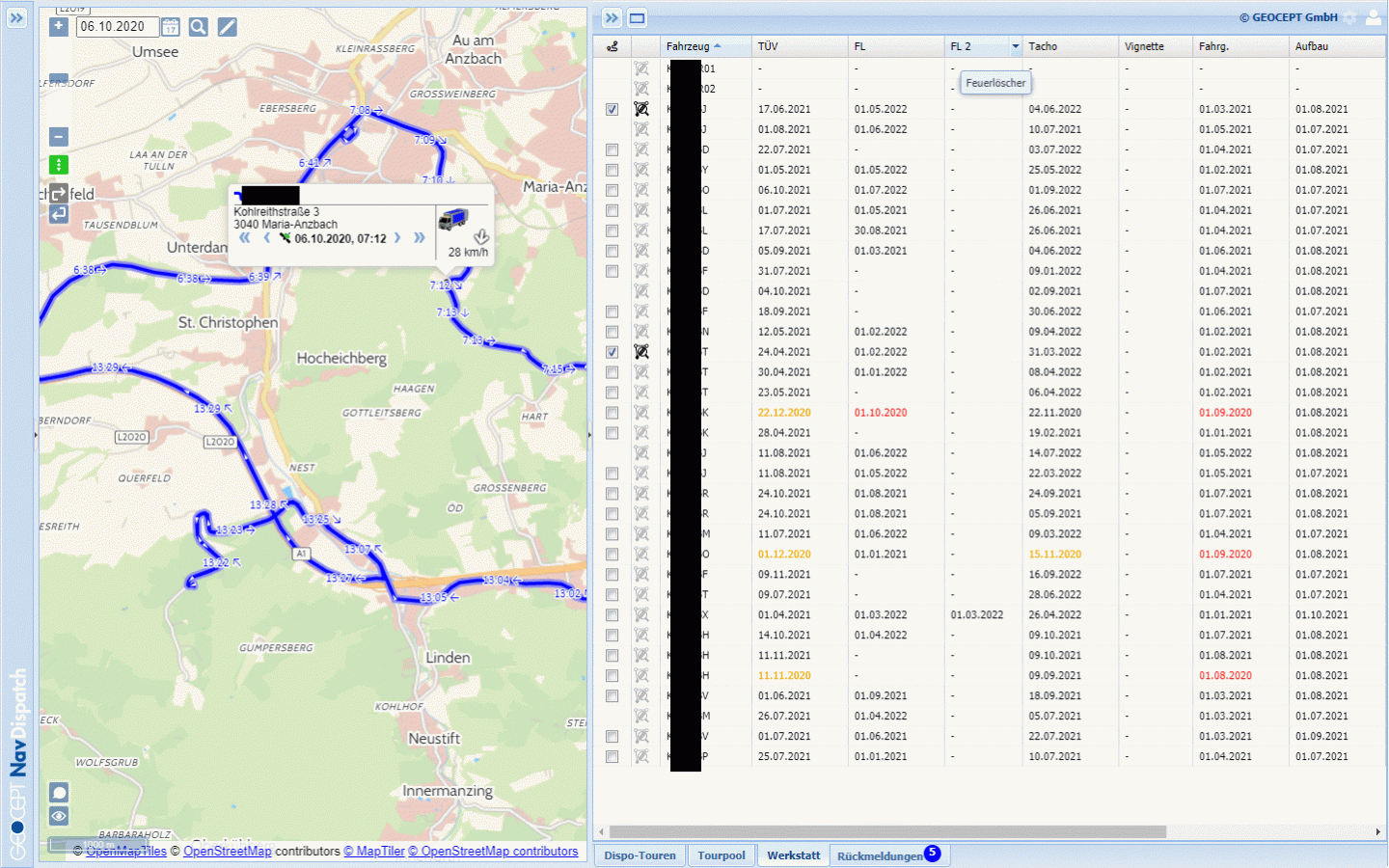This screenshot has height=868, width=1389.
Task: Expand the left sidebar with double-arrow button
Action: point(16,17)
